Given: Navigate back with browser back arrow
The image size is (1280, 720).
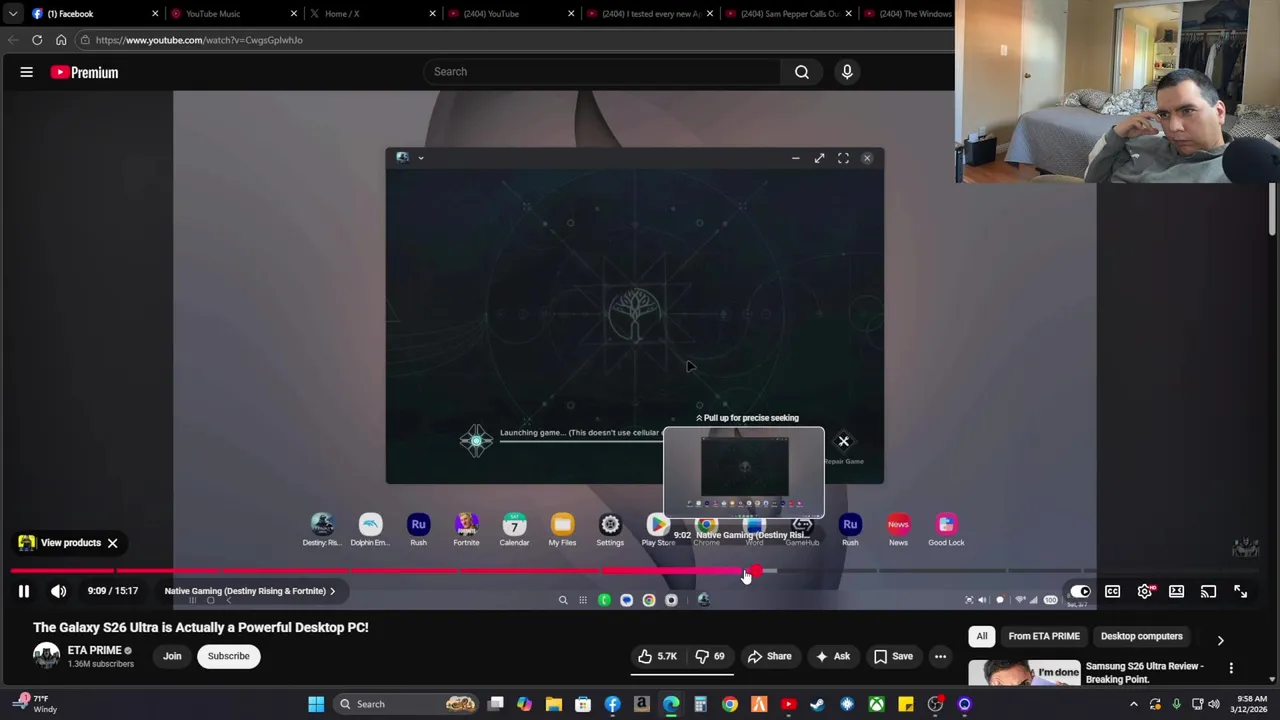Looking at the screenshot, I should [x=13, y=40].
